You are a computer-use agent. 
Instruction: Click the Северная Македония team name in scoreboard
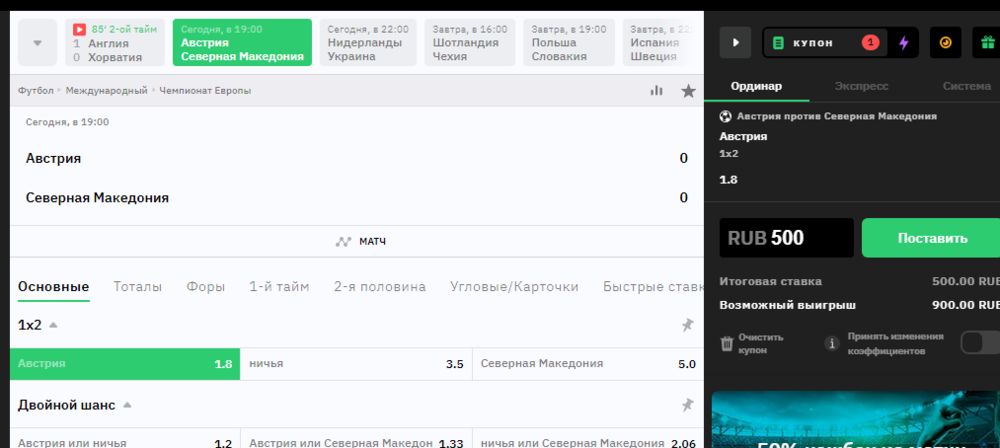(x=98, y=198)
